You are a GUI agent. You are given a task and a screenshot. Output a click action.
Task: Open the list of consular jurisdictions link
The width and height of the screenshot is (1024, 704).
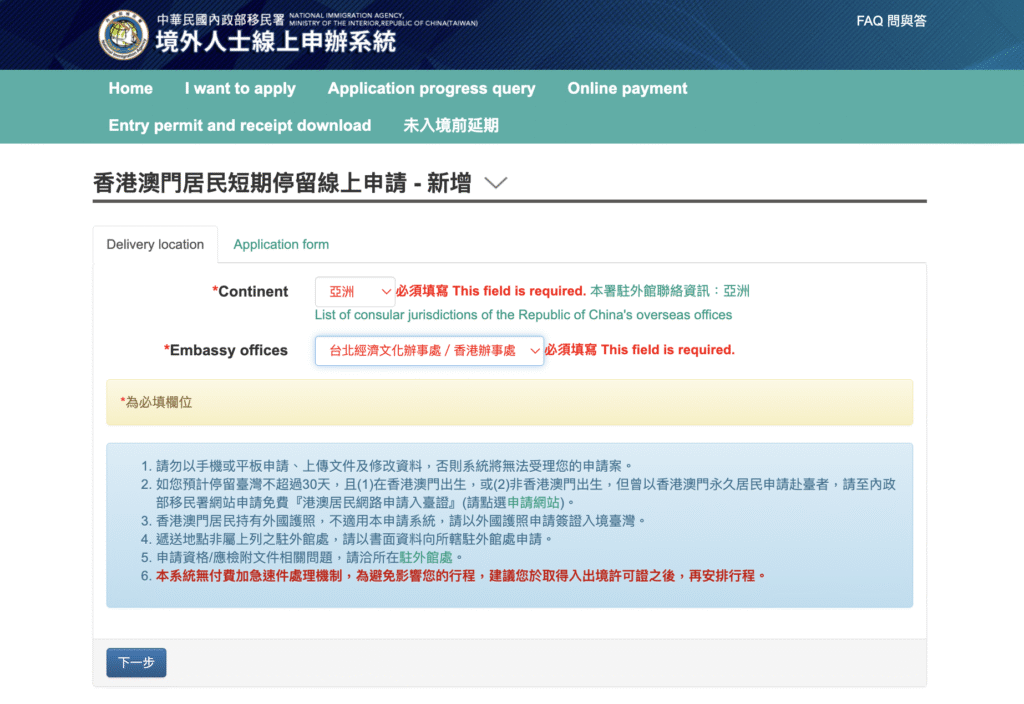pos(523,315)
